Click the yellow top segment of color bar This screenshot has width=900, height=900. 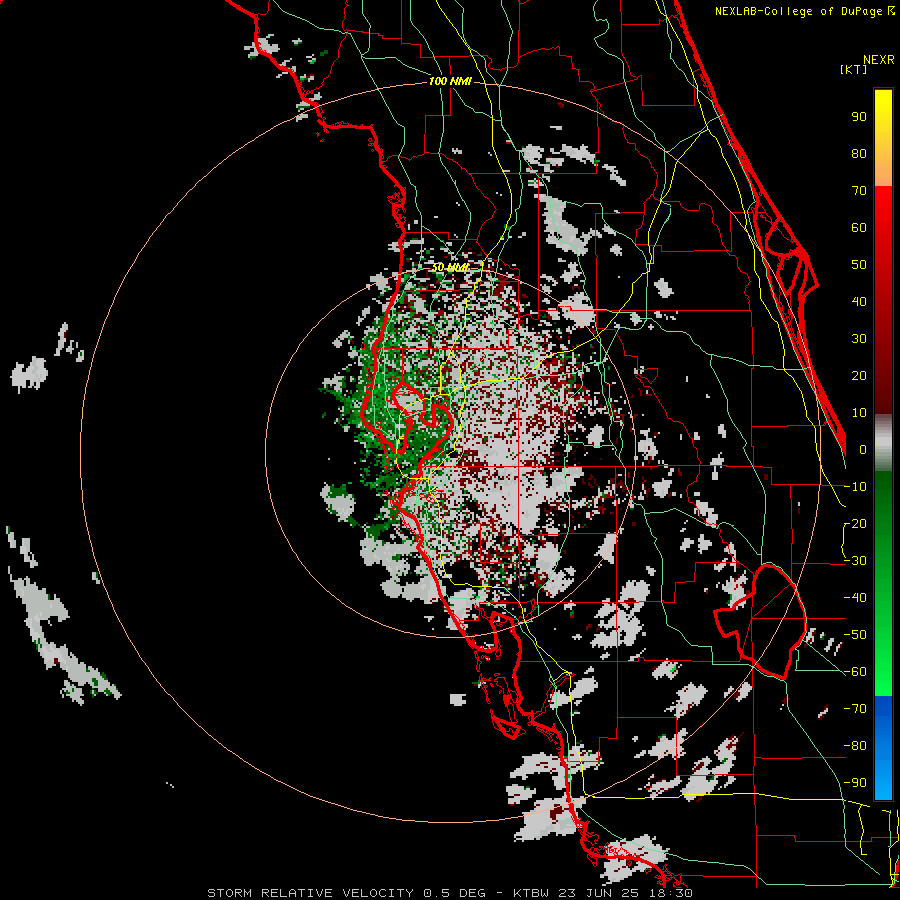point(883,138)
